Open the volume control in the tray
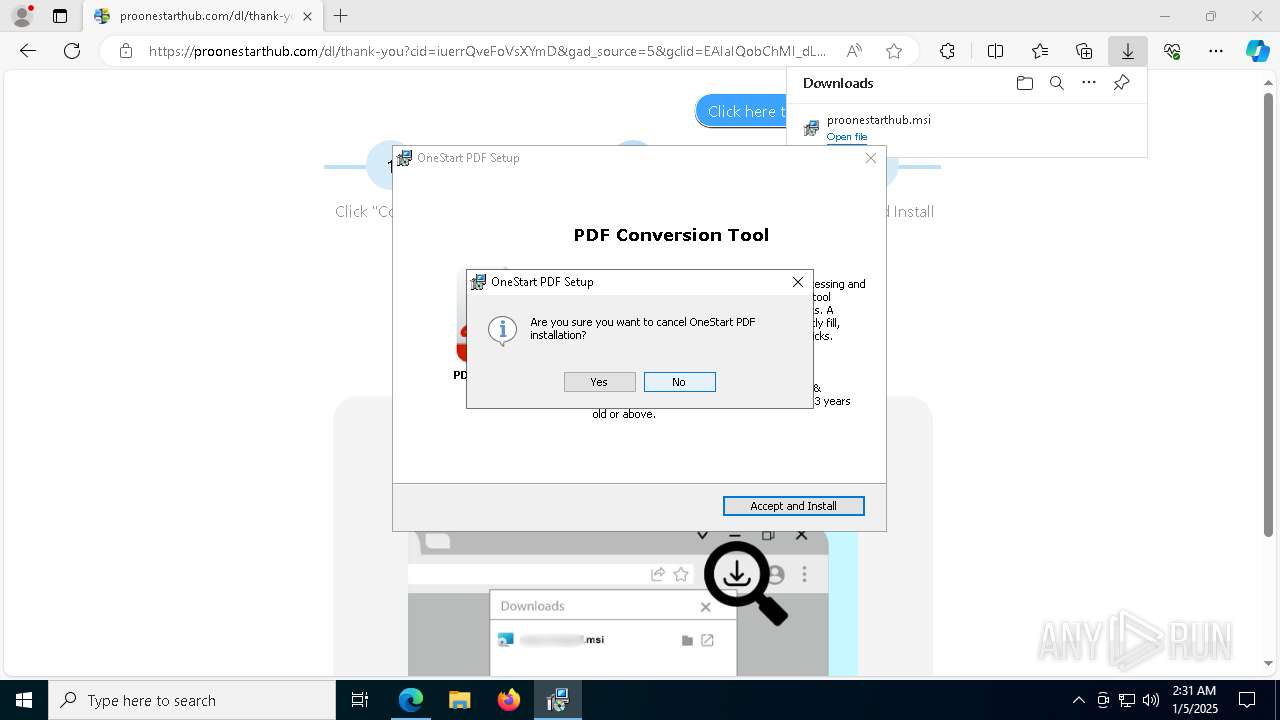The width and height of the screenshot is (1280, 720). [1151, 700]
